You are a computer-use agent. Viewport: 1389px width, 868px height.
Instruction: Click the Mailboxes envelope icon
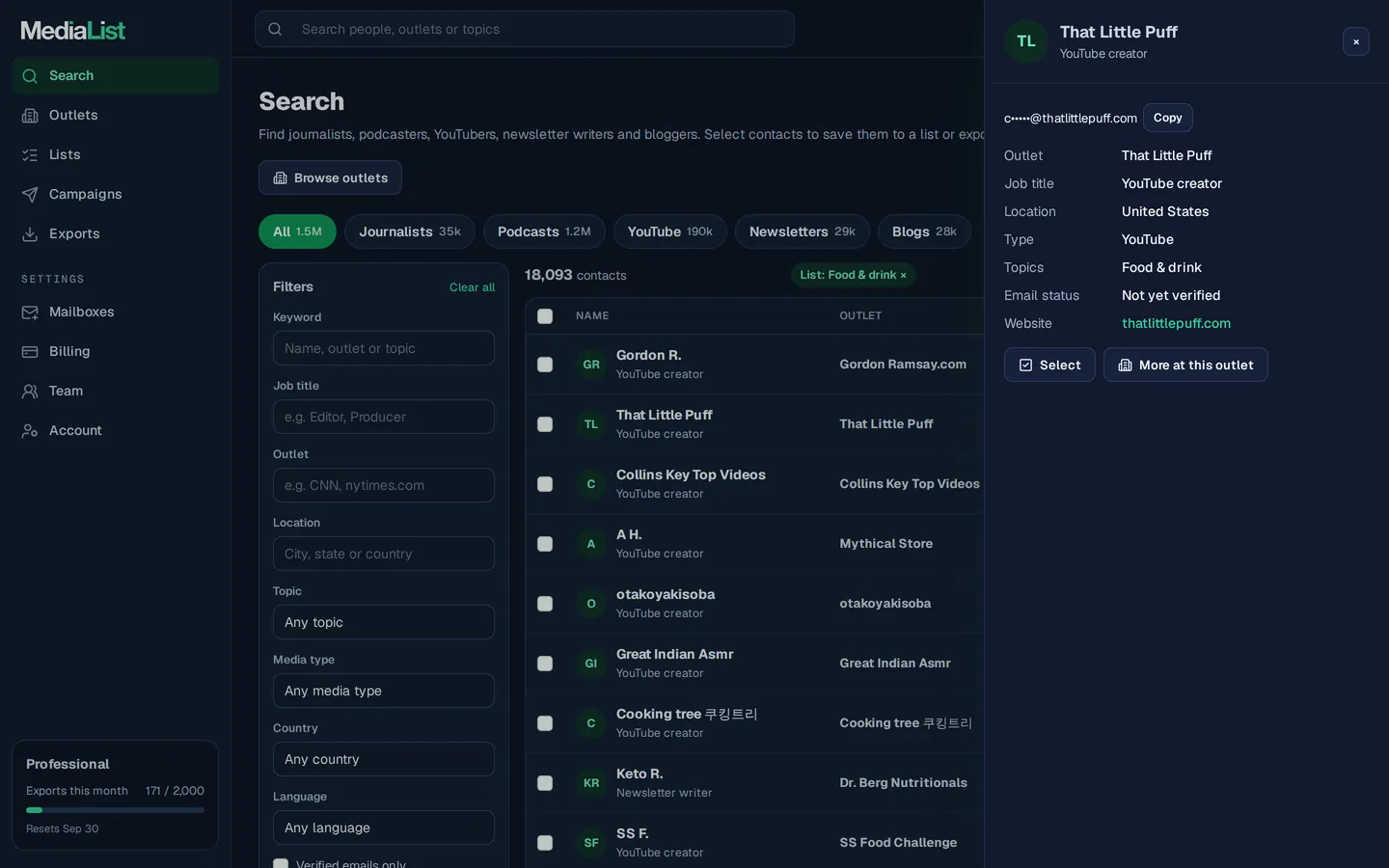point(30,312)
